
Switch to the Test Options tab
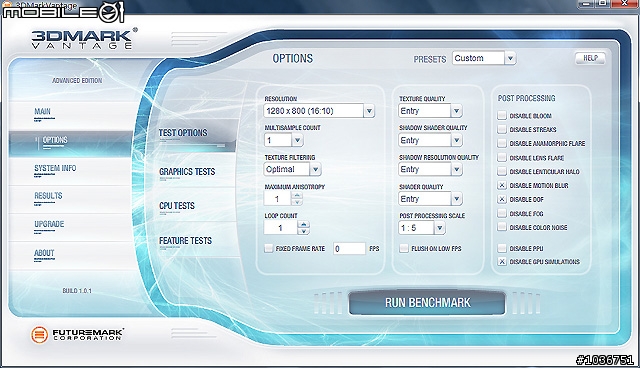(x=183, y=133)
